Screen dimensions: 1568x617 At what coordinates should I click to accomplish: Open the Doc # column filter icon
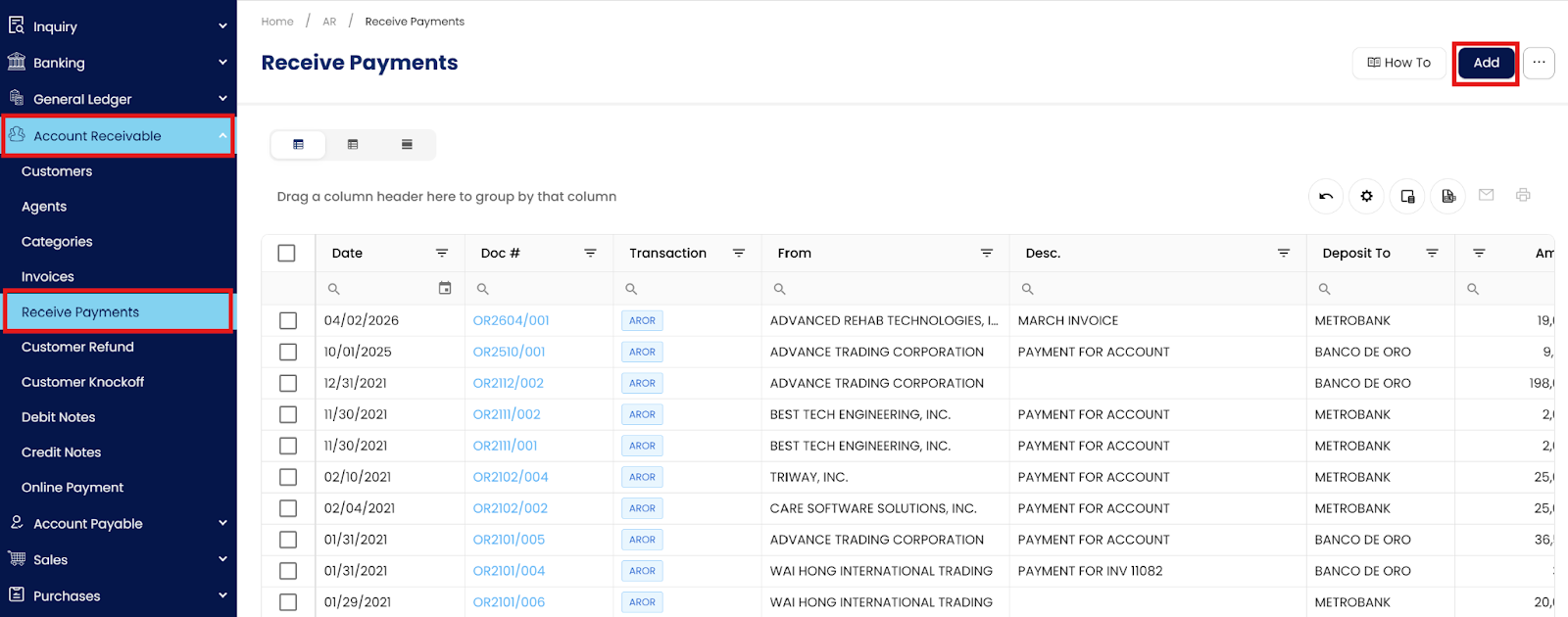590,253
